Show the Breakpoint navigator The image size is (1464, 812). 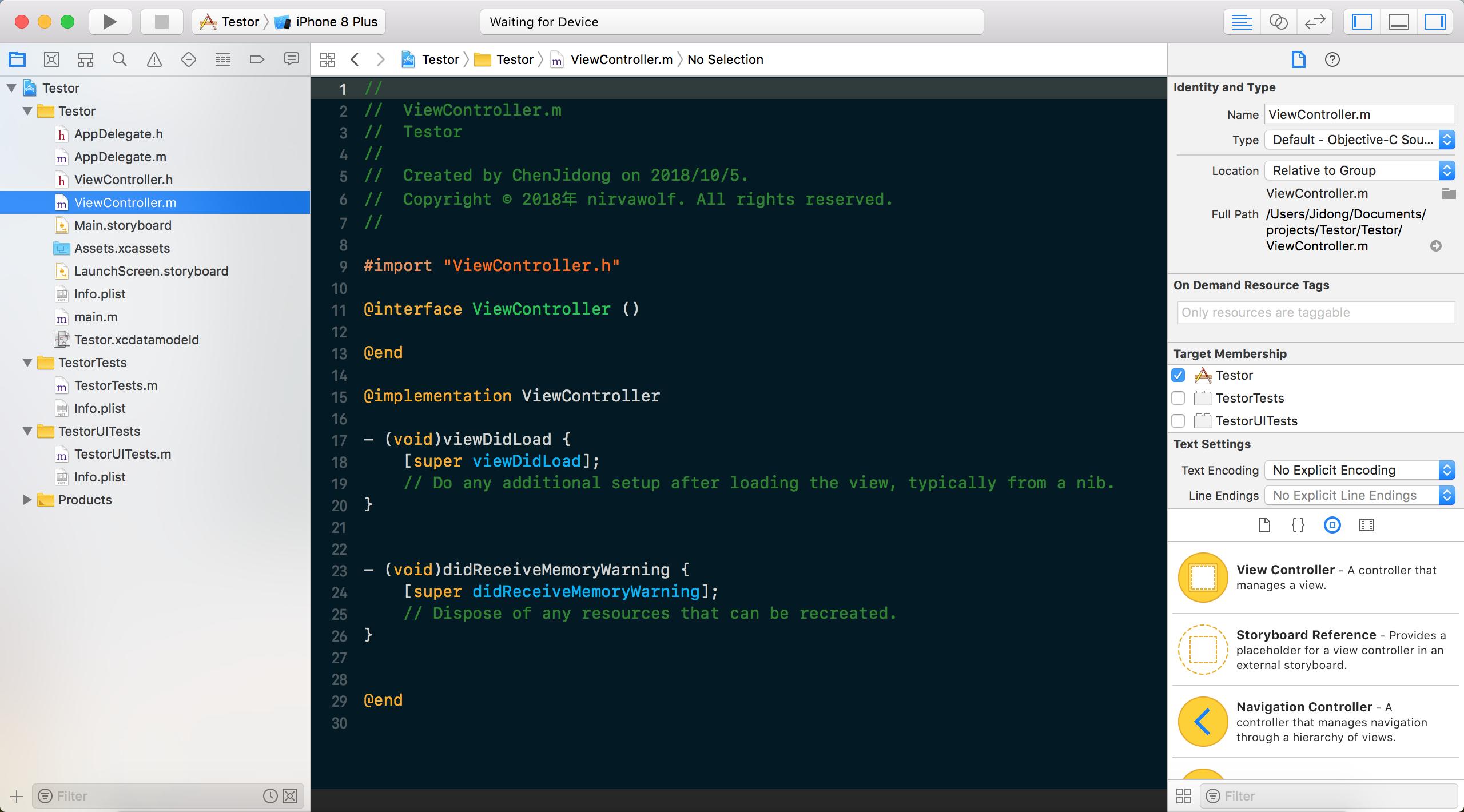[x=257, y=59]
